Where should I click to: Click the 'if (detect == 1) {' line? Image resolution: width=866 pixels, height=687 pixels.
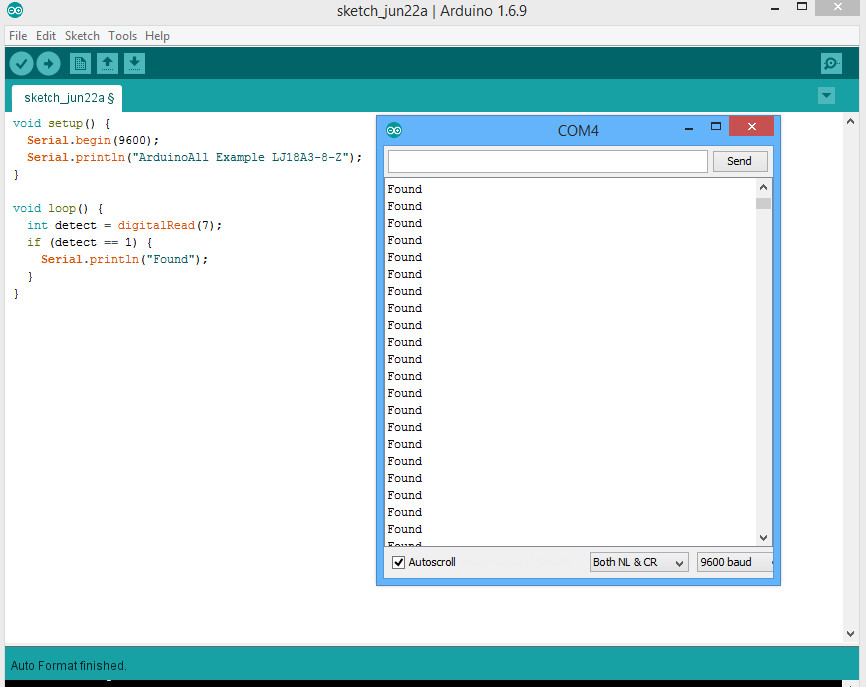point(89,242)
